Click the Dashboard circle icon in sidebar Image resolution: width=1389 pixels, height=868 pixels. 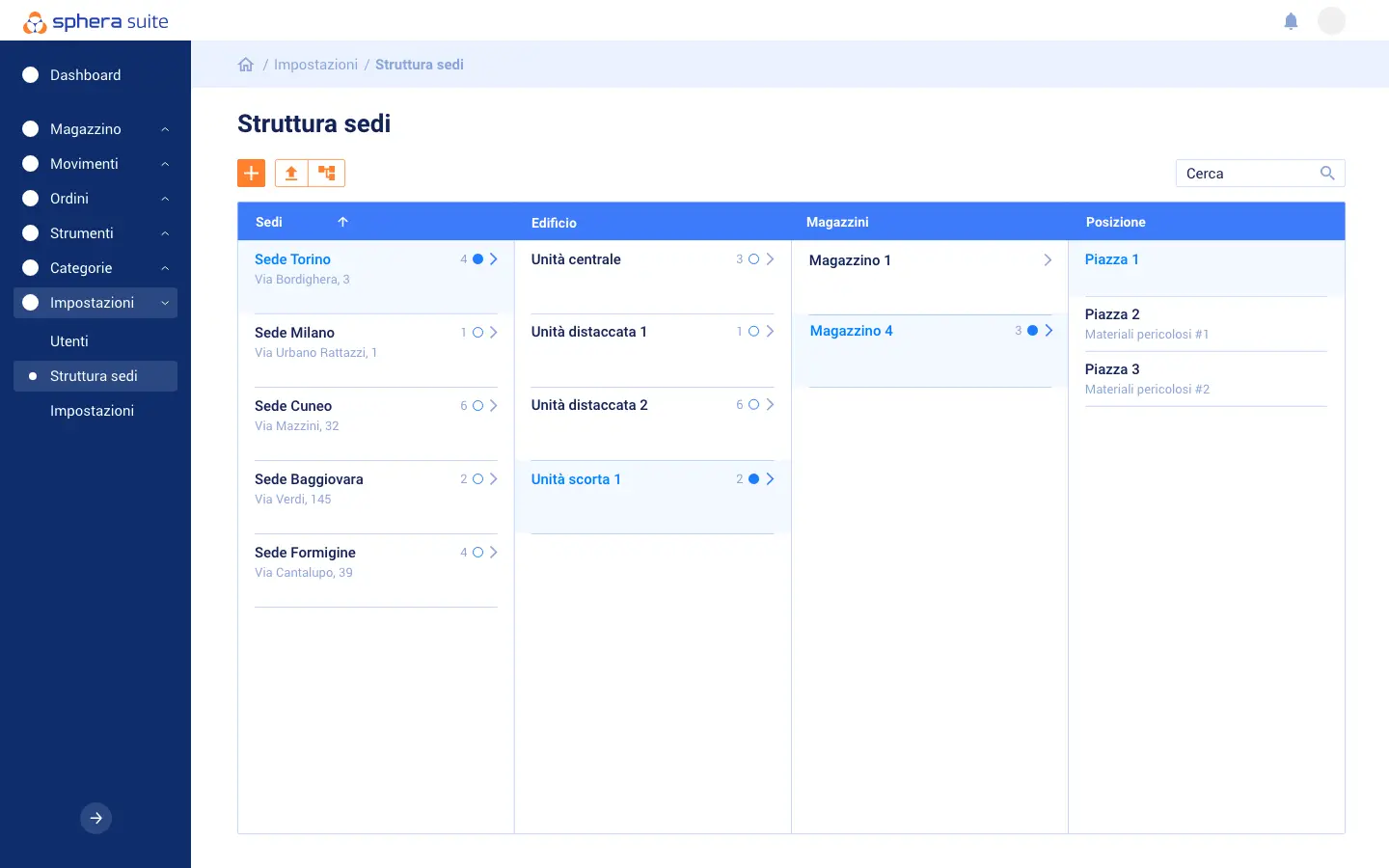point(31,75)
